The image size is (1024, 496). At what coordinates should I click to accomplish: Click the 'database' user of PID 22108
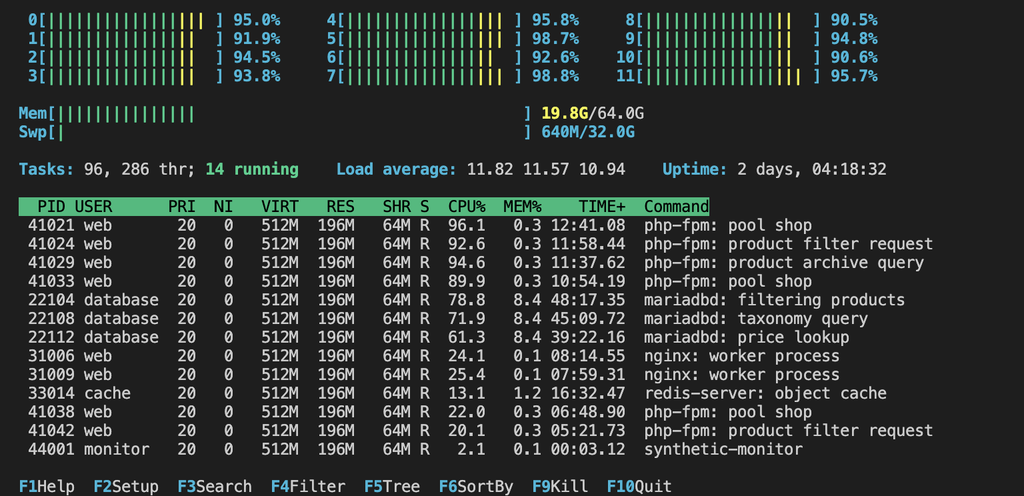121,319
